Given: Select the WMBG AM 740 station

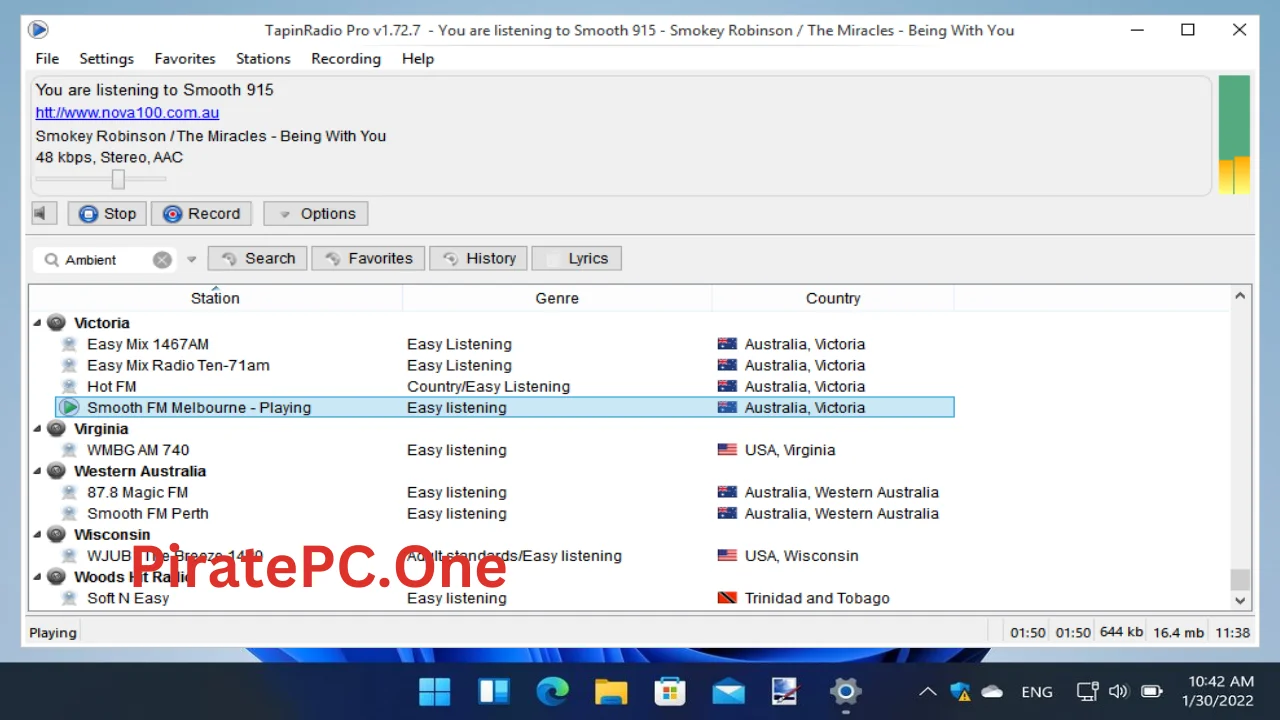Looking at the screenshot, I should 505,450.
